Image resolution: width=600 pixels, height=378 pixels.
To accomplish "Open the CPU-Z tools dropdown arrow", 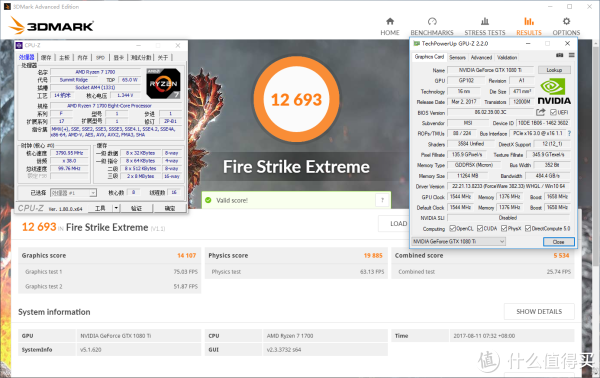I will point(116,208).
